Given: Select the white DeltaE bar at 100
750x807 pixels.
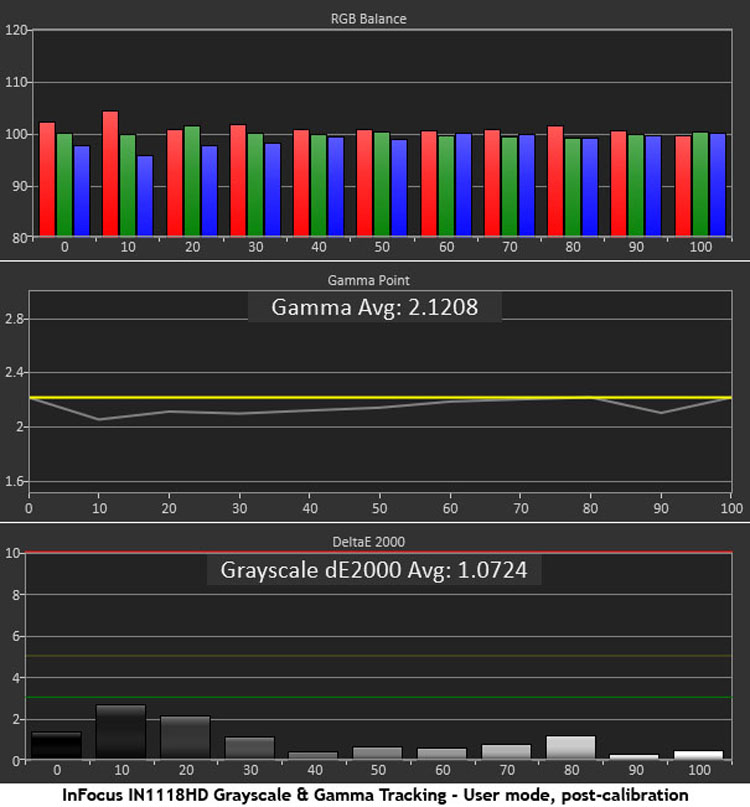Looking at the screenshot, I should (698, 755).
